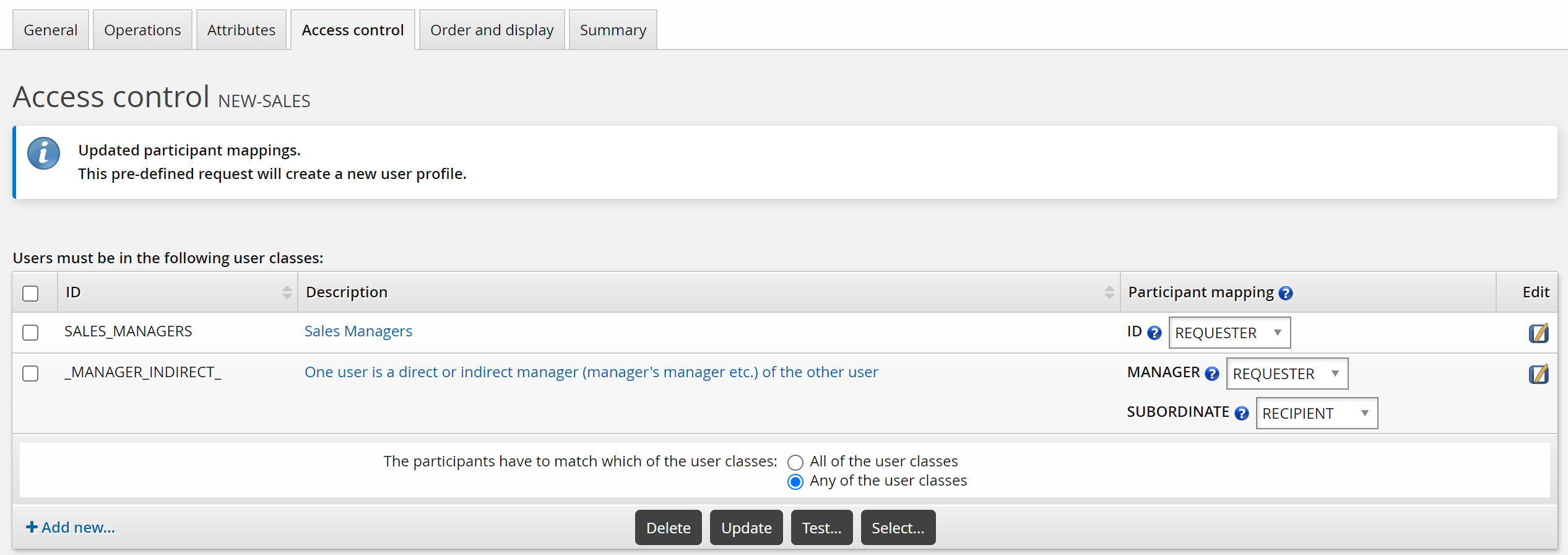Open the SUBORDINATE participant mapping dropdown
1568x555 pixels.
coord(1316,413)
